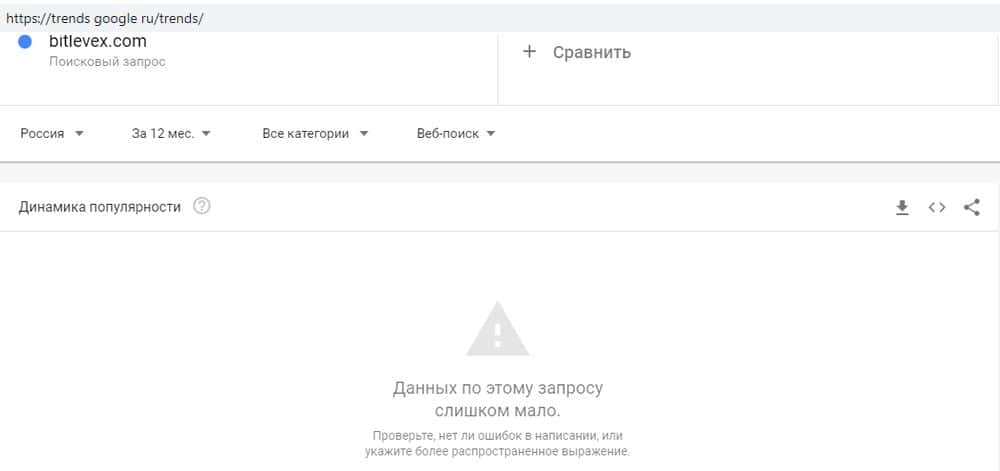1000x471 pixels.
Task: Click the Динамика популярности heading
Action: (99, 207)
